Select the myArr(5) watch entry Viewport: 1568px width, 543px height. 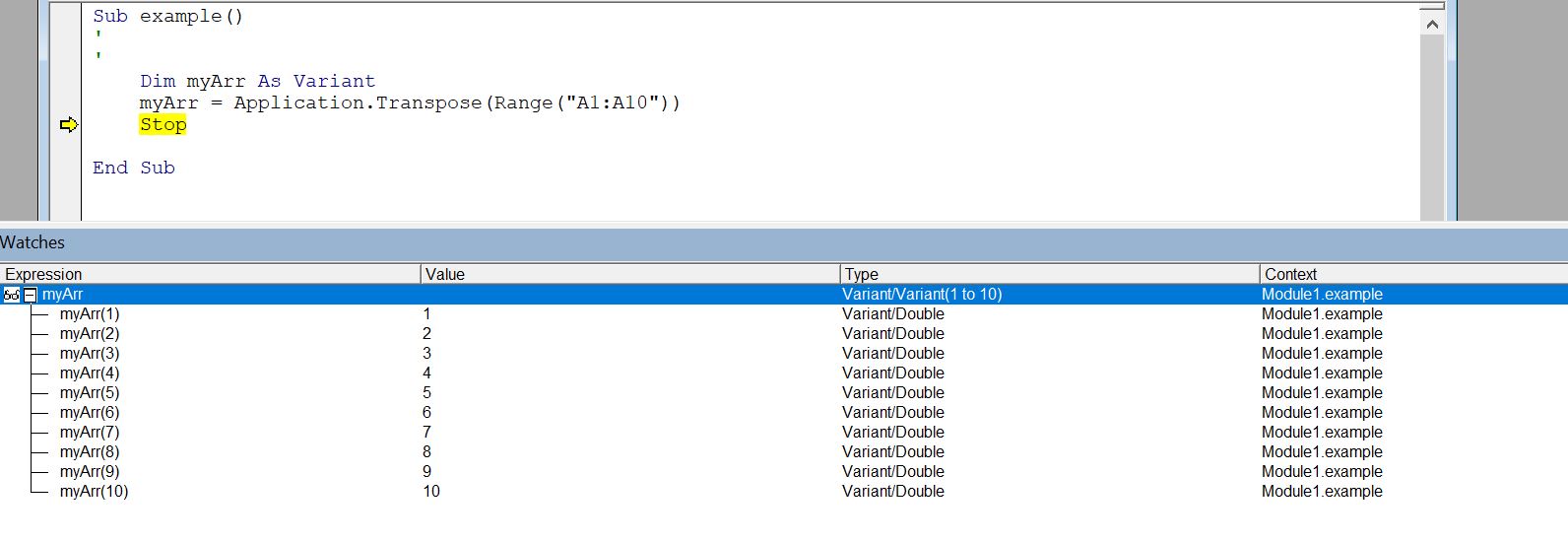90,393
